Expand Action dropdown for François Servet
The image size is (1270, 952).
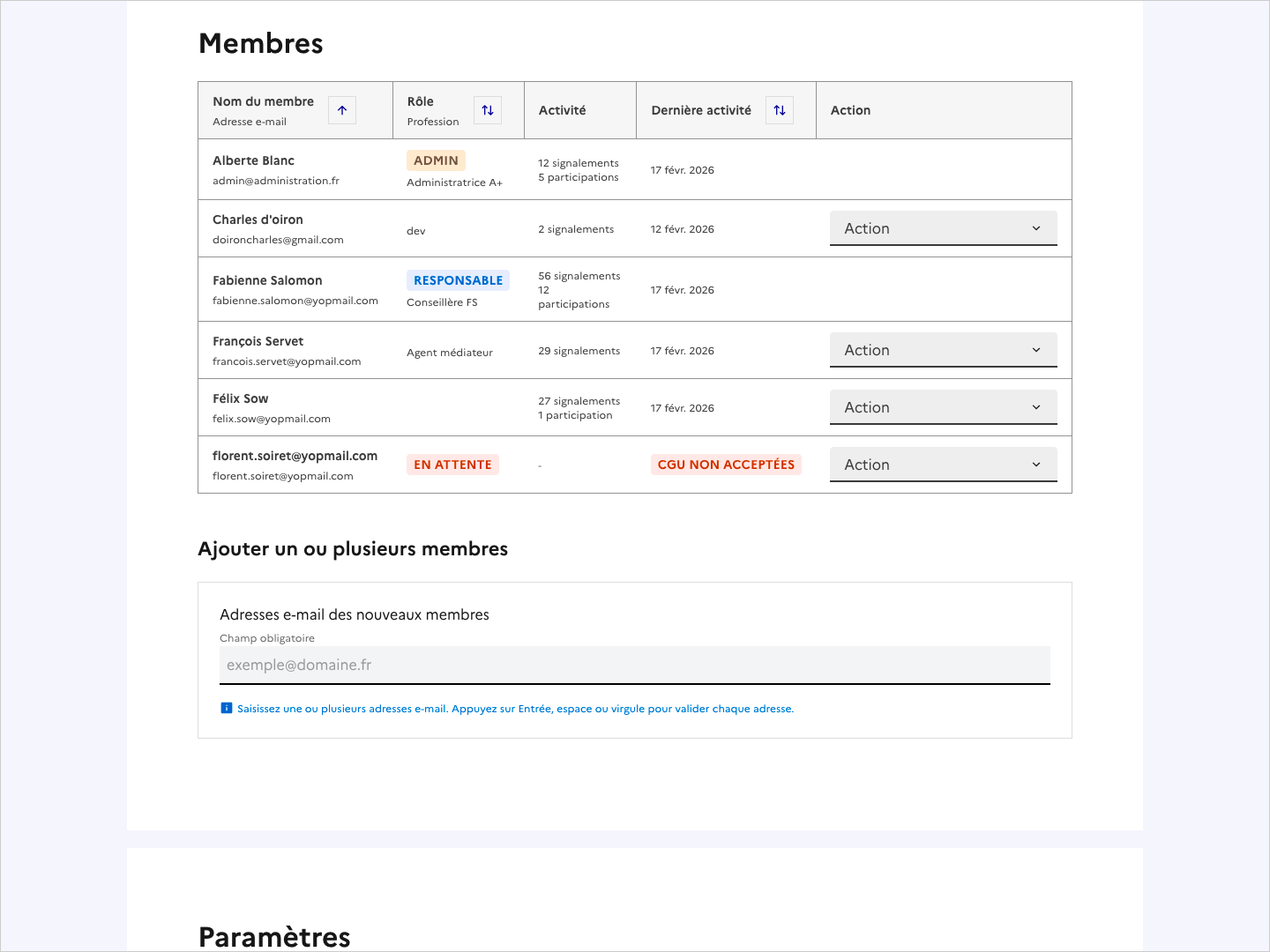[x=943, y=350]
